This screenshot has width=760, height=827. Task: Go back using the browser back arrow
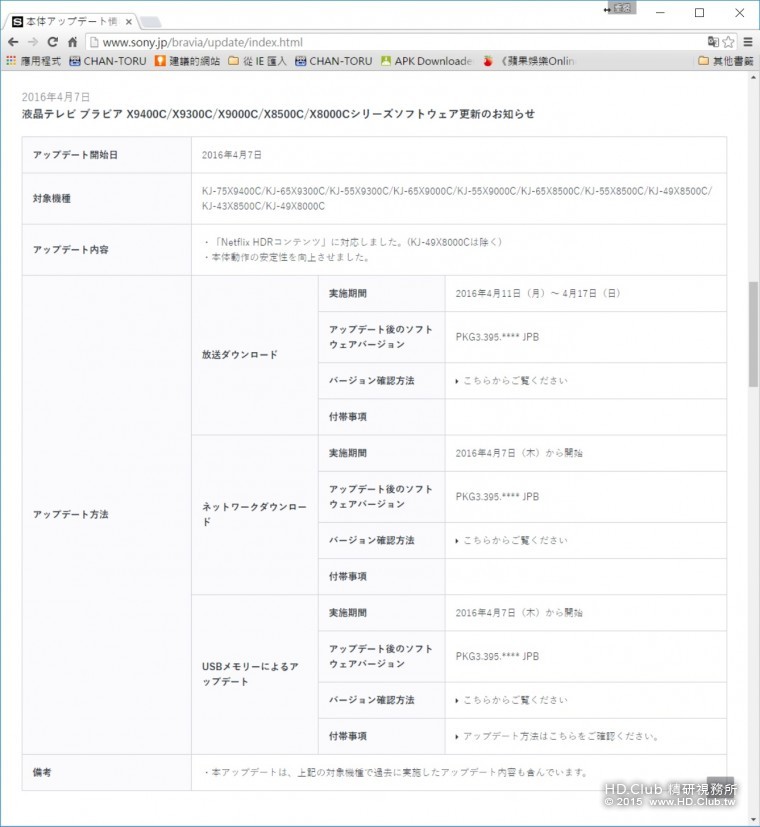pos(13,42)
